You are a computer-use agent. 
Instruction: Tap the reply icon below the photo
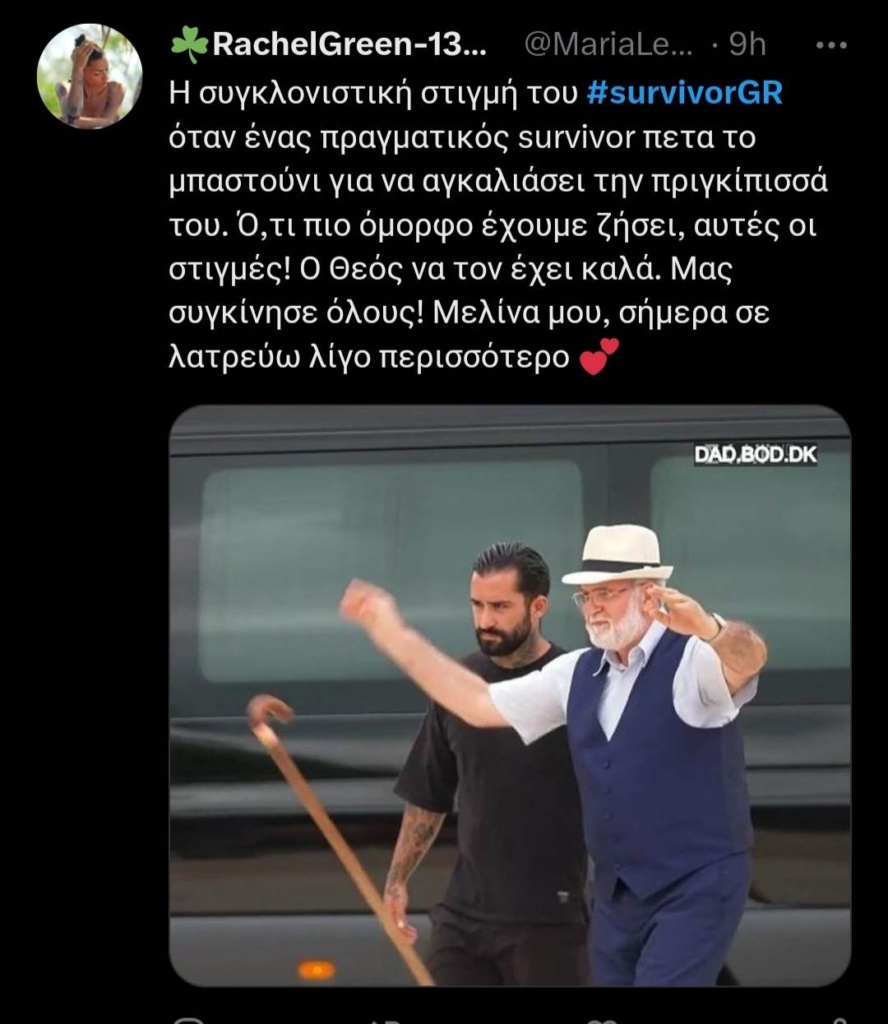coord(189,1020)
